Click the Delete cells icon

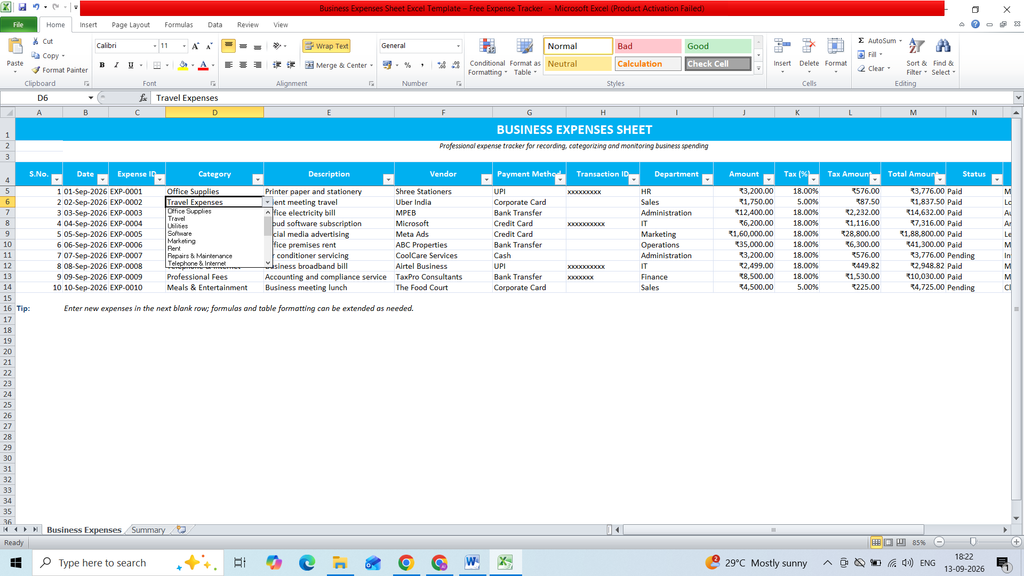pyautogui.click(x=808, y=47)
